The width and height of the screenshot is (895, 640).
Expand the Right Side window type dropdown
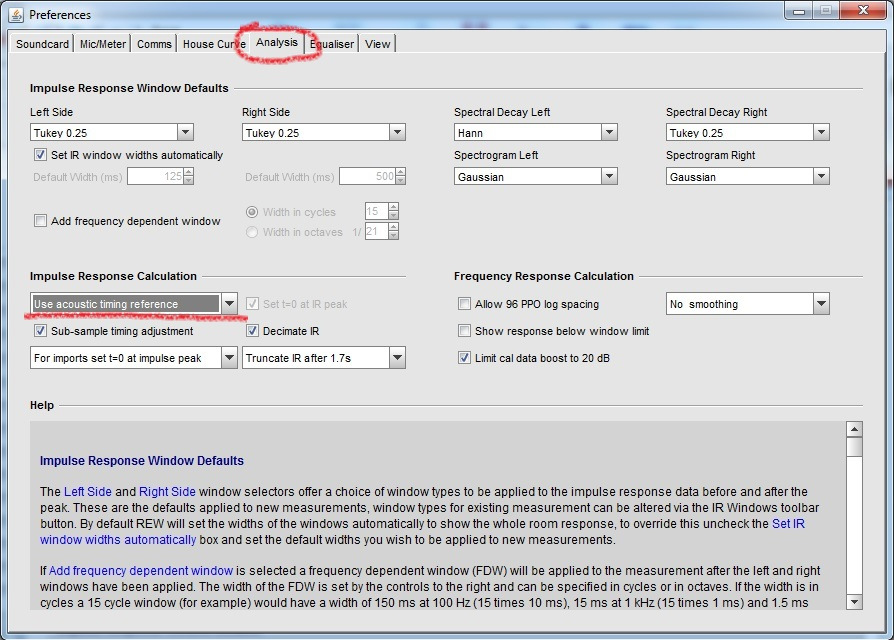point(324,132)
